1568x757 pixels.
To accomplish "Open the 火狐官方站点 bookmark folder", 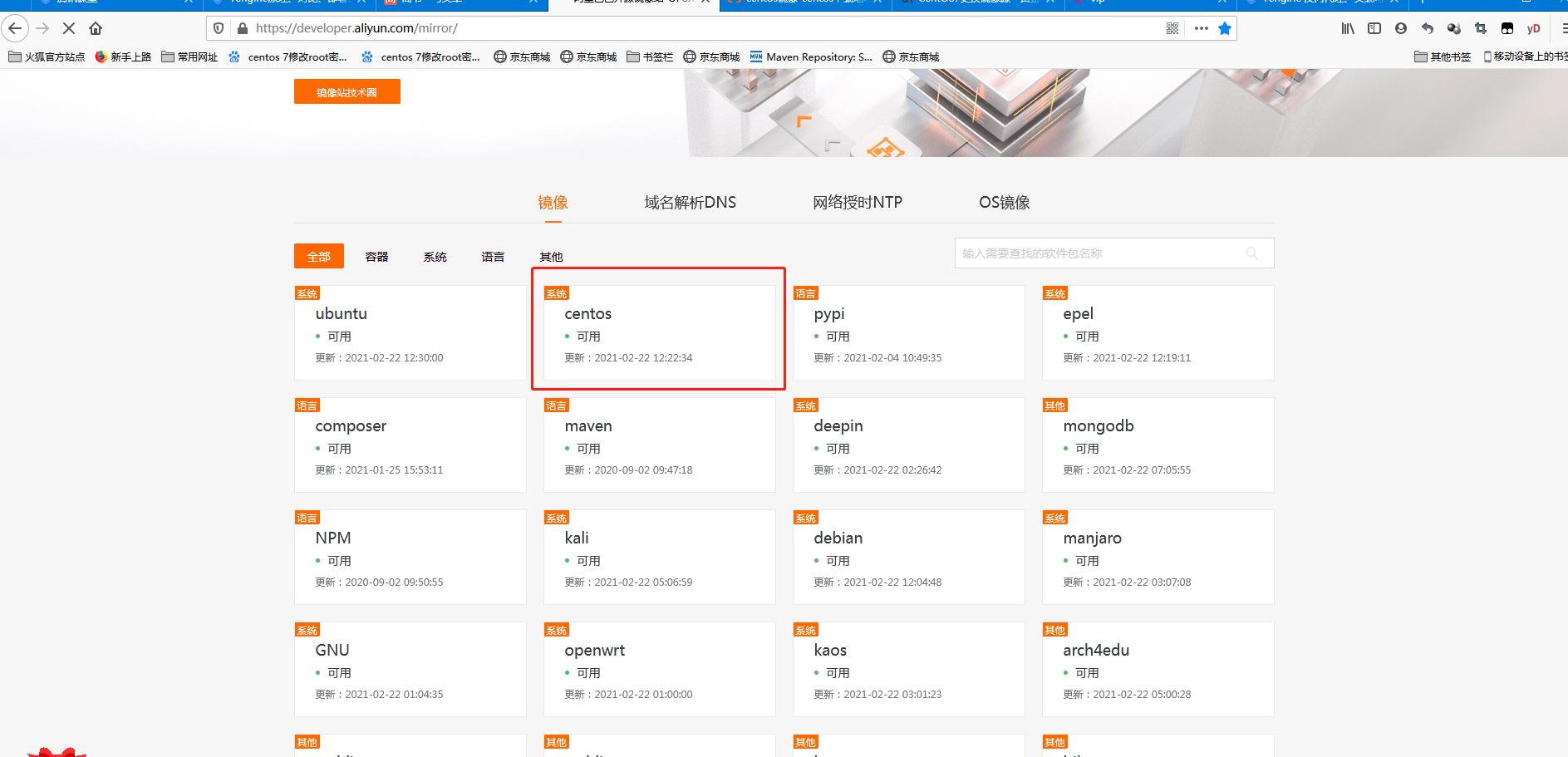I will coord(47,57).
